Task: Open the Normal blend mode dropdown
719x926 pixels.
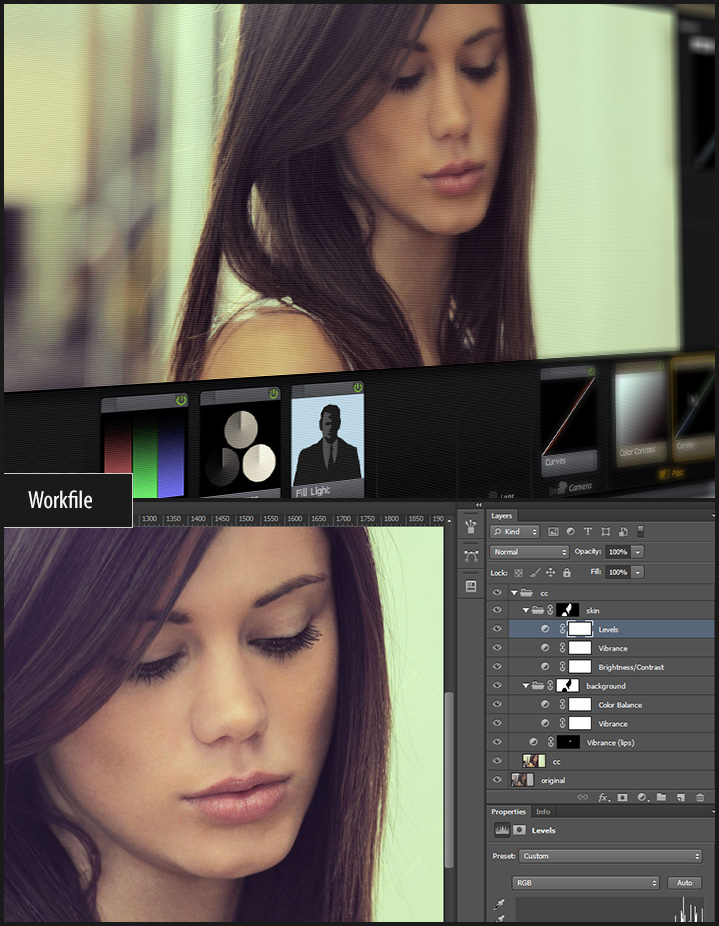Action: tap(529, 552)
